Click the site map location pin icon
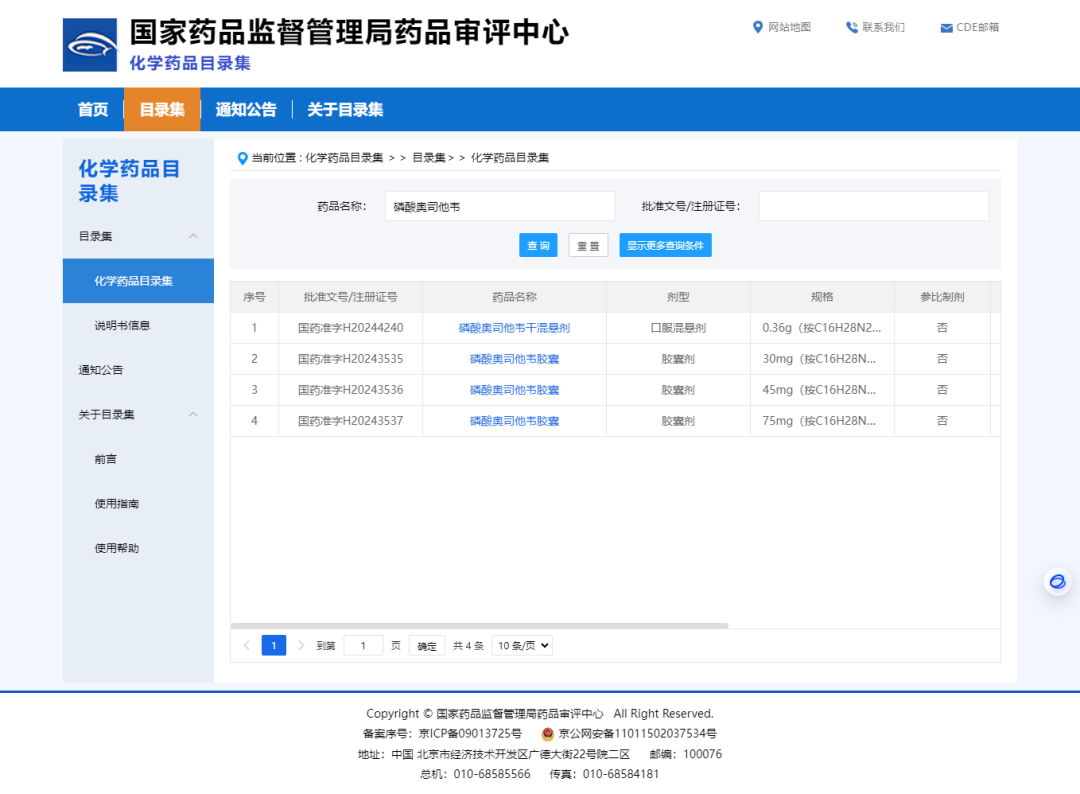Image resolution: width=1080 pixels, height=794 pixels. (x=758, y=27)
